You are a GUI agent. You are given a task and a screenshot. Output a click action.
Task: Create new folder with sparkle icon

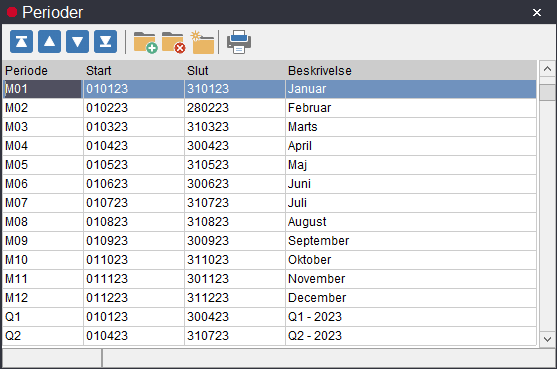coord(202,42)
